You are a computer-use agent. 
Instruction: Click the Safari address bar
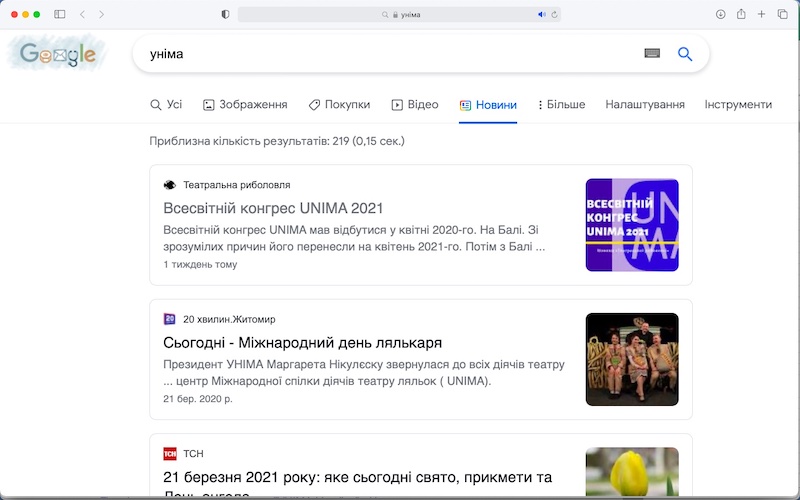pyautogui.click(x=399, y=14)
